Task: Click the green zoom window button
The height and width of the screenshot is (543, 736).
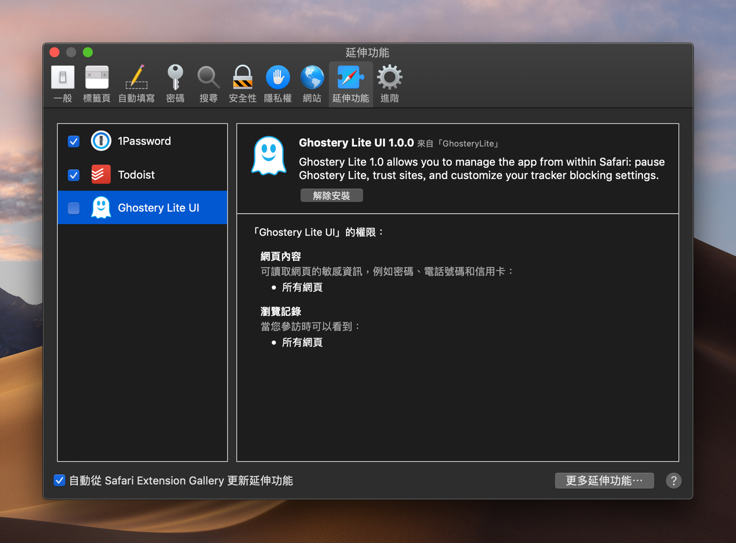Action: click(x=88, y=52)
